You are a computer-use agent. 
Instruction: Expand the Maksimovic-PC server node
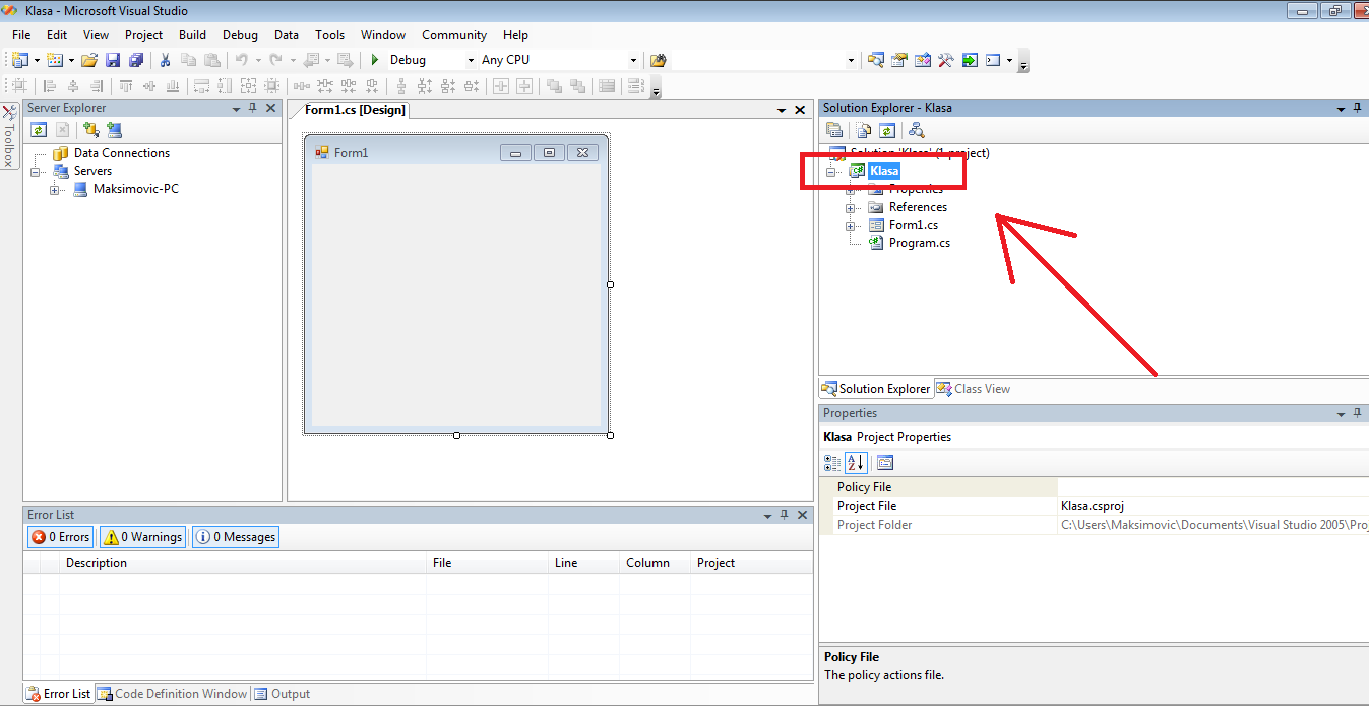click(x=55, y=189)
